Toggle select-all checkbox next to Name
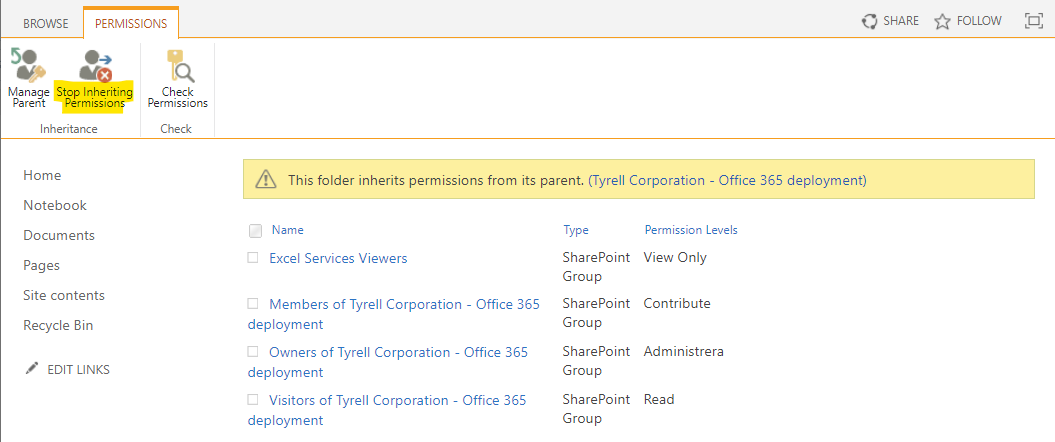The height and width of the screenshot is (442, 1055). 256,231
